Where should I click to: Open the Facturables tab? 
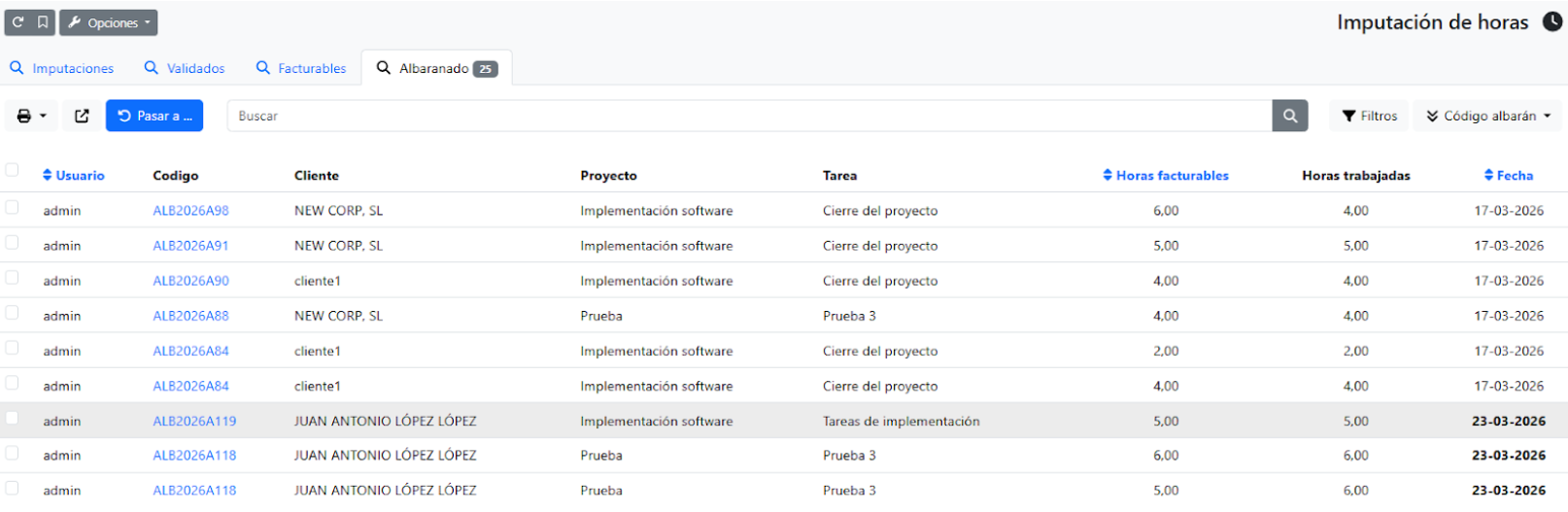tap(301, 68)
